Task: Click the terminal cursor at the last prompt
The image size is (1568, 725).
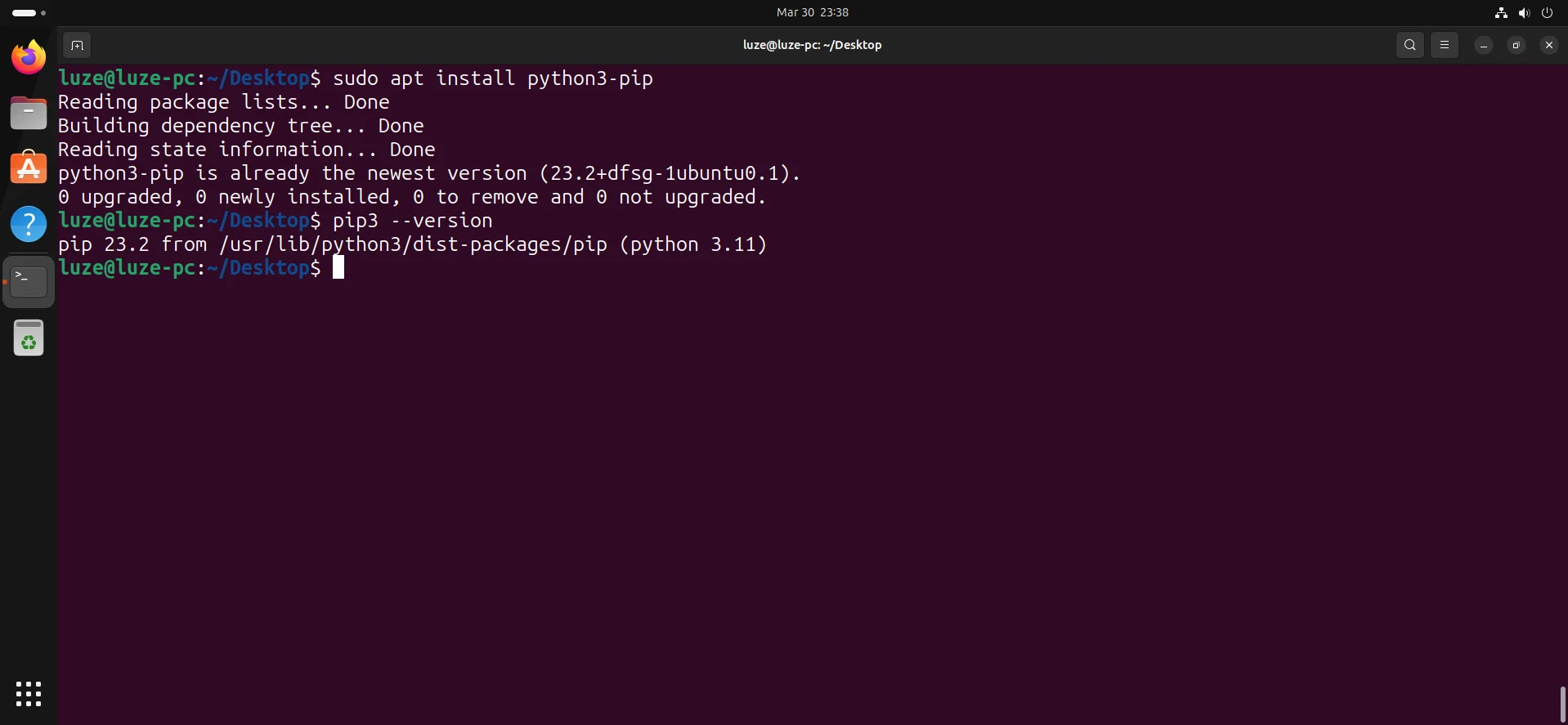Action: pos(338,267)
